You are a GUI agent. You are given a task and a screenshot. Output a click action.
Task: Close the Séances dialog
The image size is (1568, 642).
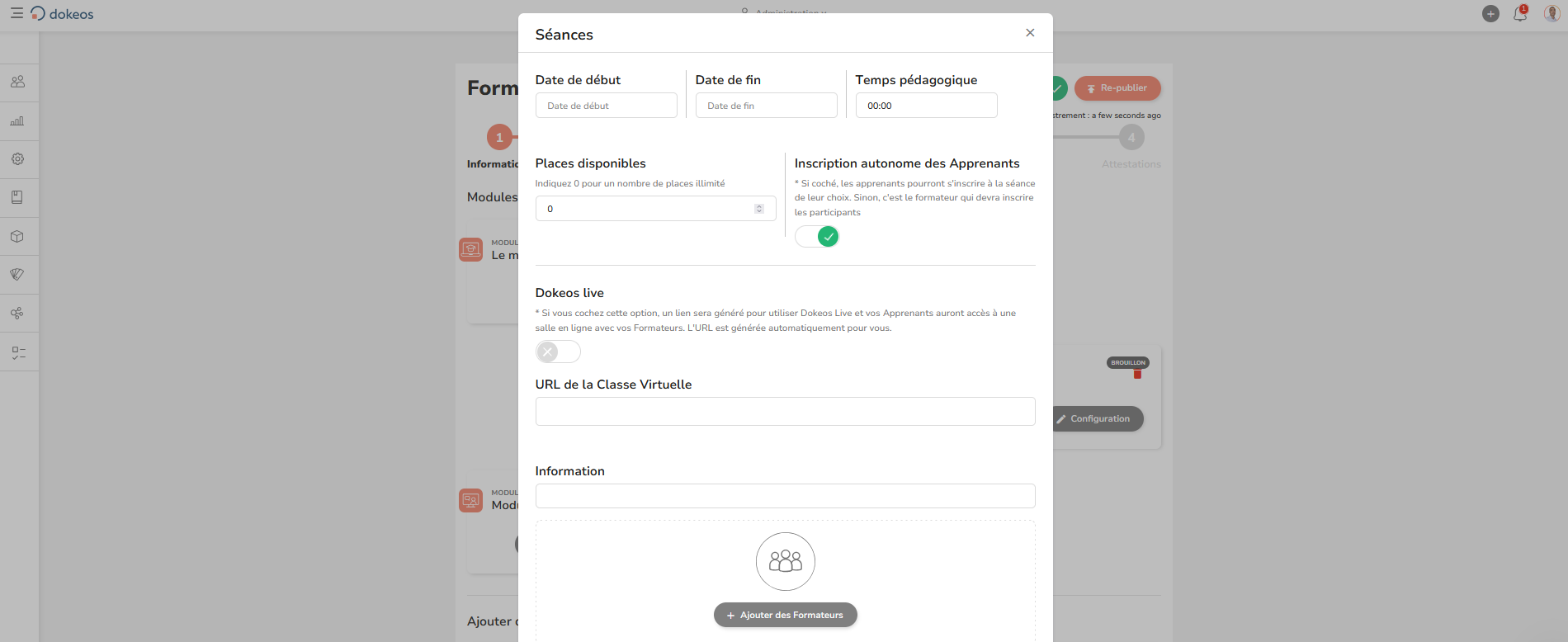pos(1030,33)
